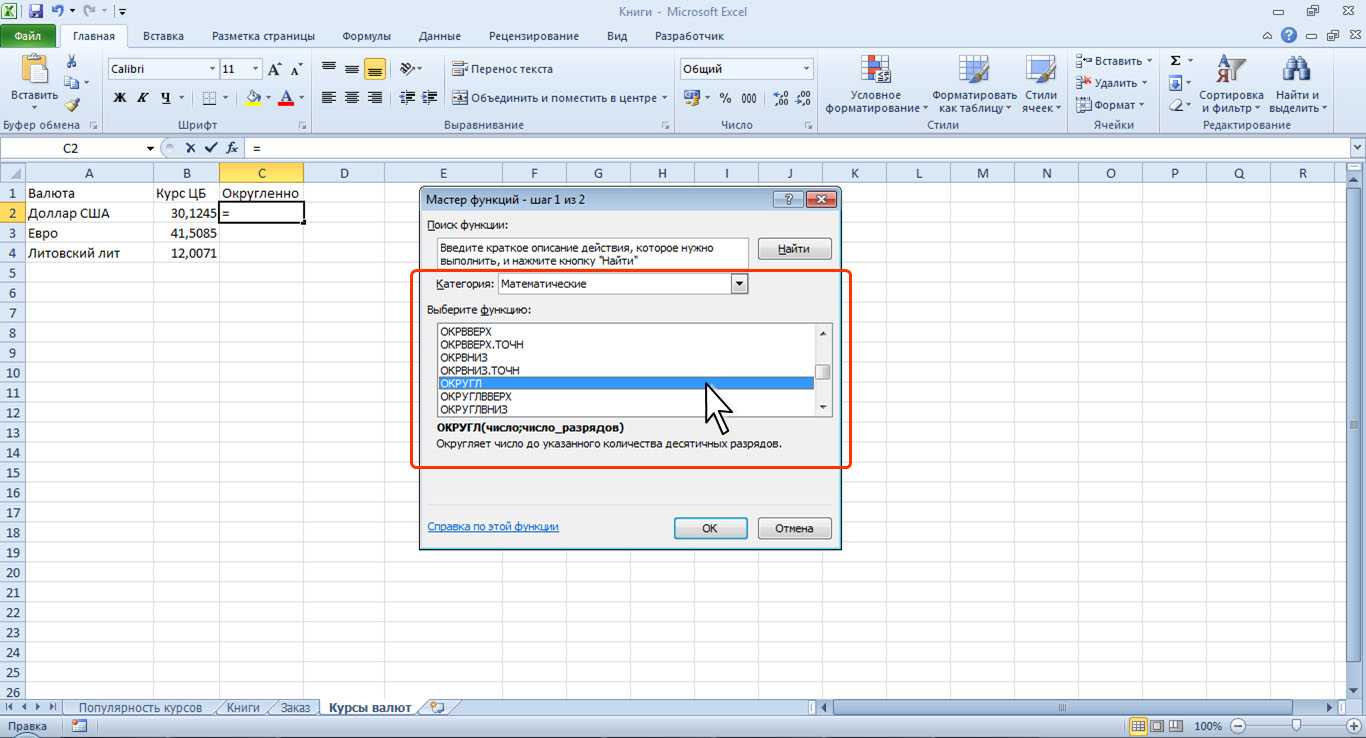The height and width of the screenshot is (738, 1366).
Task: Open Форматировать как таблицу gallery
Action: coord(974,84)
